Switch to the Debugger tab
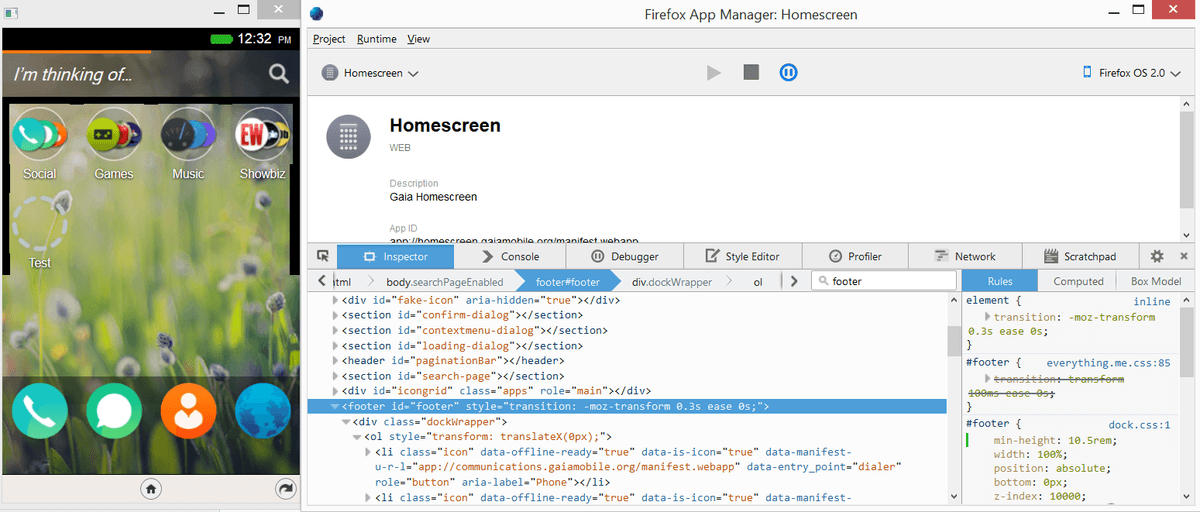The height and width of the screenshot is (512, 1200). tap(626, 256)
